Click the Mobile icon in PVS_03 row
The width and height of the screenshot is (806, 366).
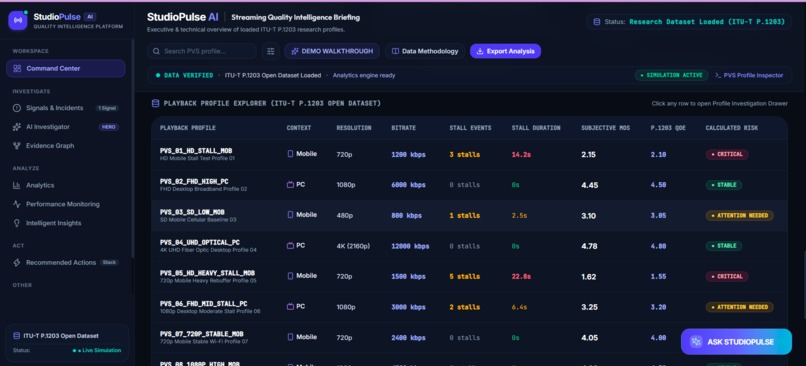tap(290, 215)
